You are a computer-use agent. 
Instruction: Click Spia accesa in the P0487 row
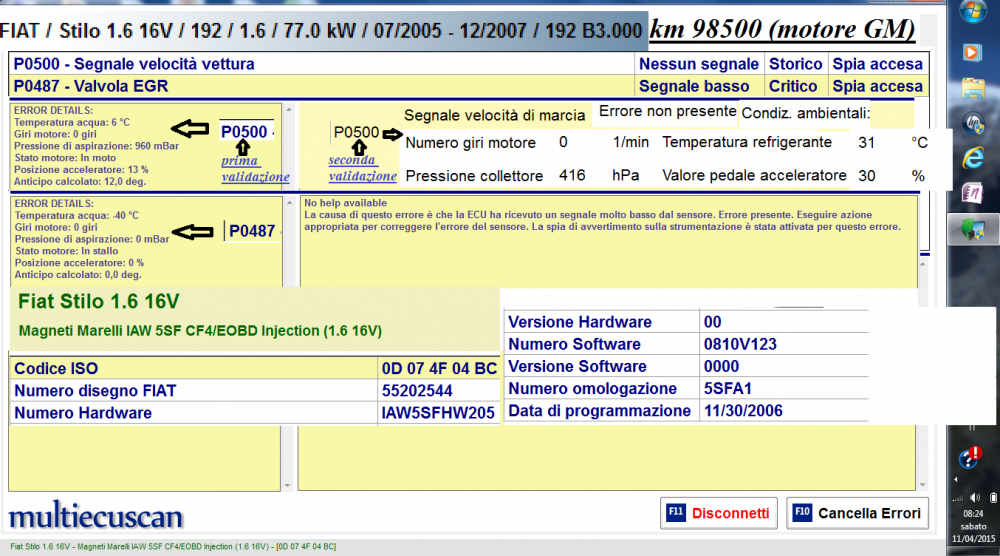(x=878, y=86)
